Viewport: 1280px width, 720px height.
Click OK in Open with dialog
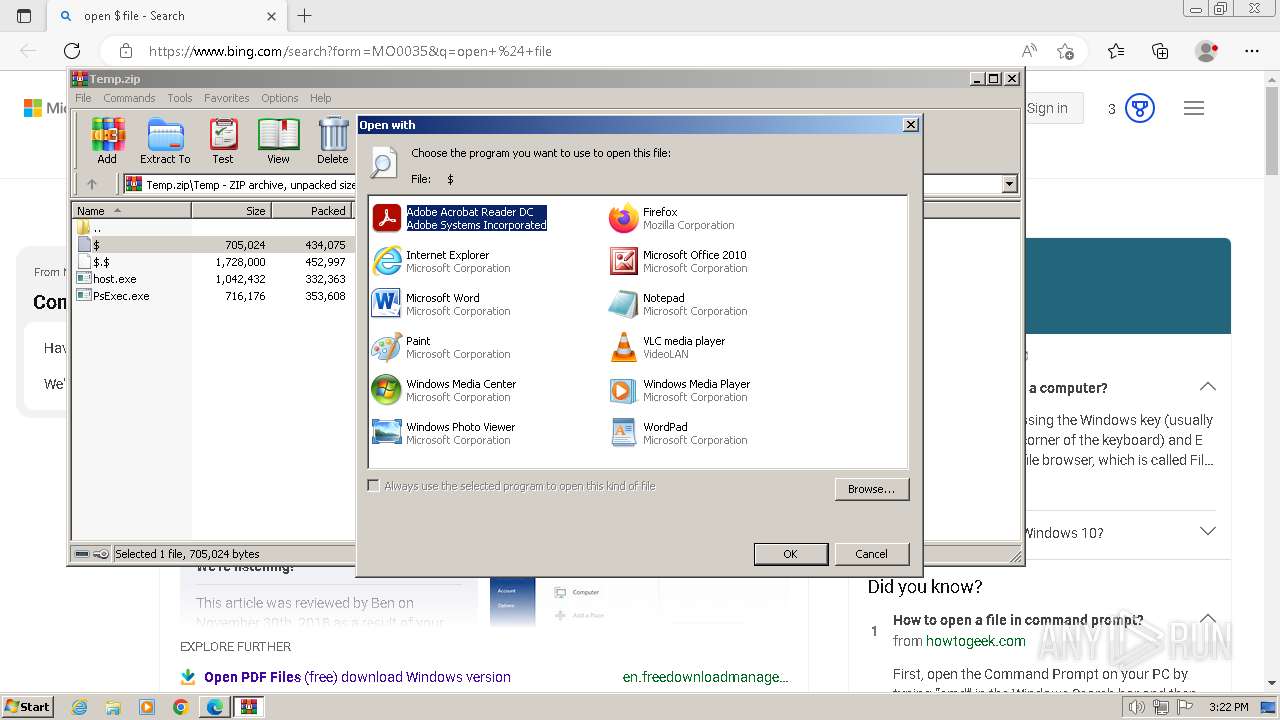pos(790,554)
